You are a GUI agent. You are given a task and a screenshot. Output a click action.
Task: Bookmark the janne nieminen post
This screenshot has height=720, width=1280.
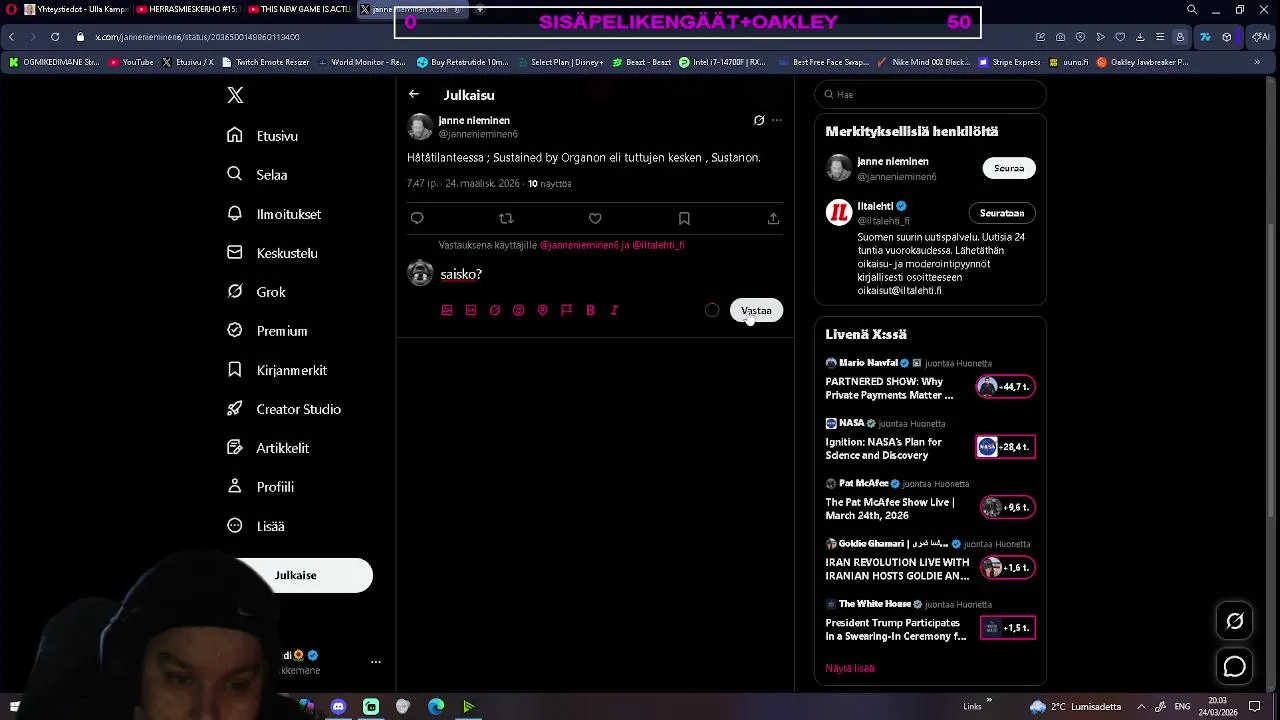click(684, 218)
